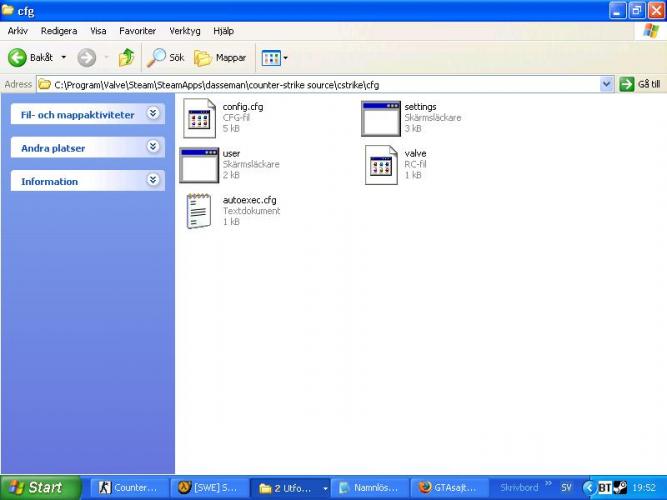
Task: Open the view mode dropdown in toolbar
Action: [274, 58]
